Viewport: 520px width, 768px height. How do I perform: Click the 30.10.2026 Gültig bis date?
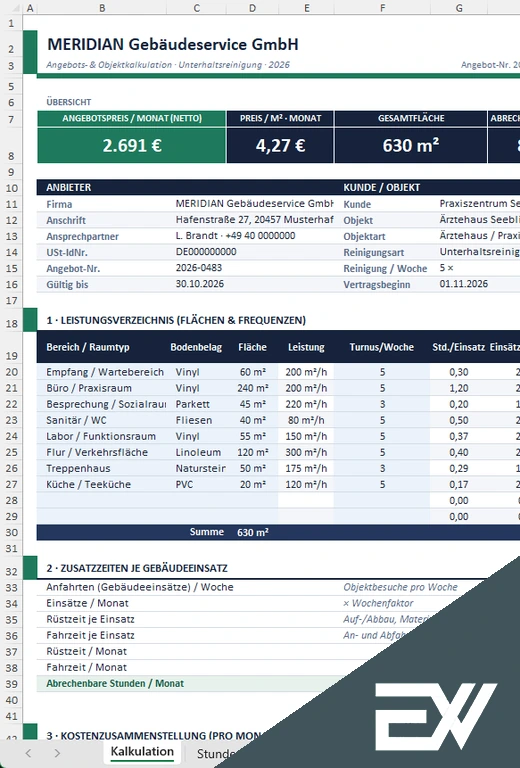point(200,284)
